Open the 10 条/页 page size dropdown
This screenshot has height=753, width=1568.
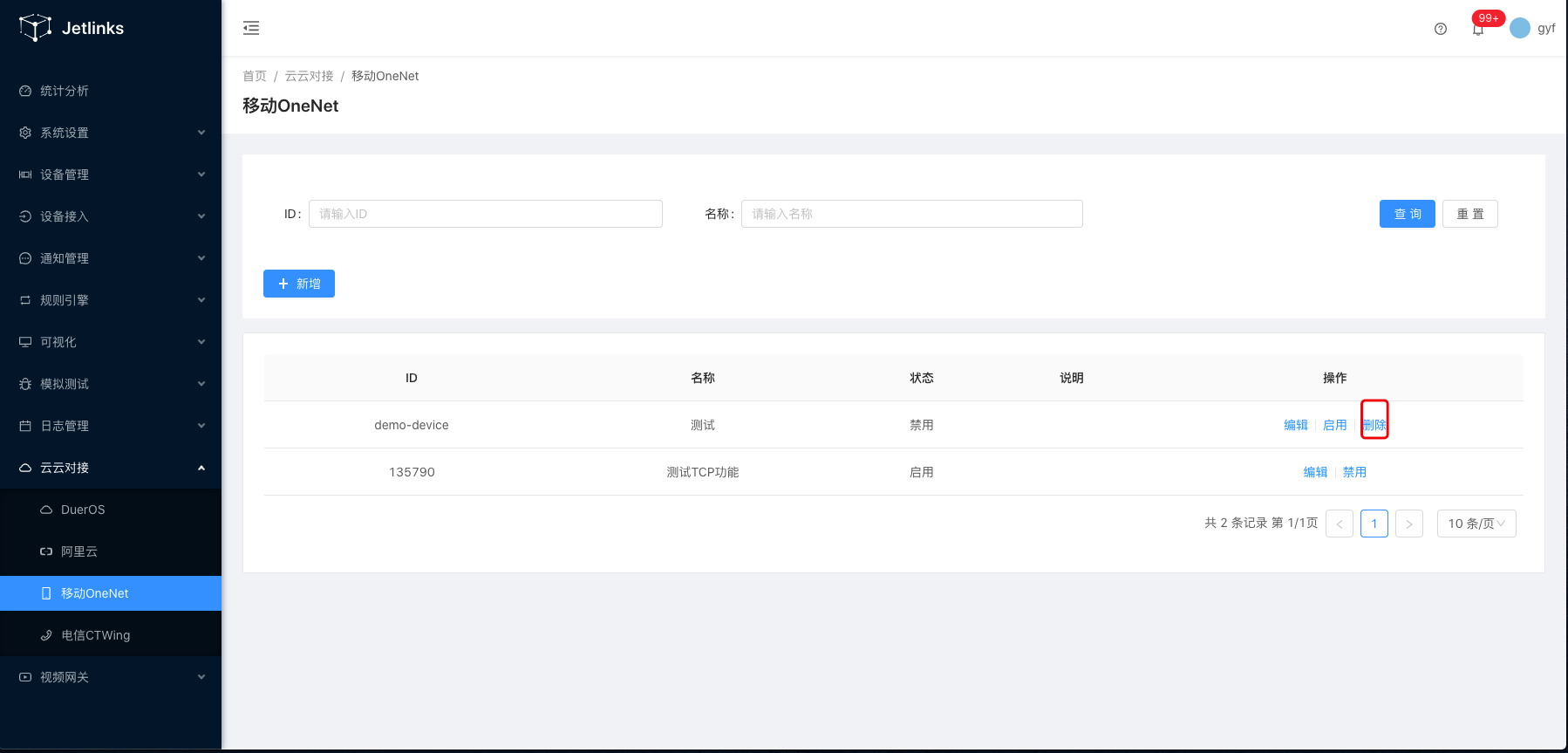[1476, 524]
